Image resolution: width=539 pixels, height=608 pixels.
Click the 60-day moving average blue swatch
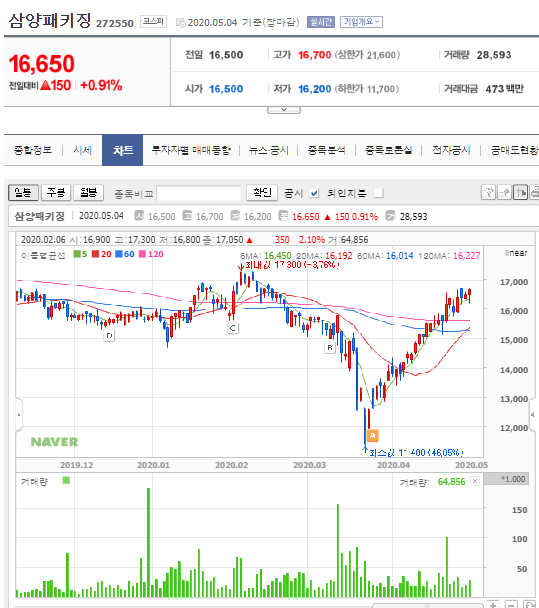(119, 254)
